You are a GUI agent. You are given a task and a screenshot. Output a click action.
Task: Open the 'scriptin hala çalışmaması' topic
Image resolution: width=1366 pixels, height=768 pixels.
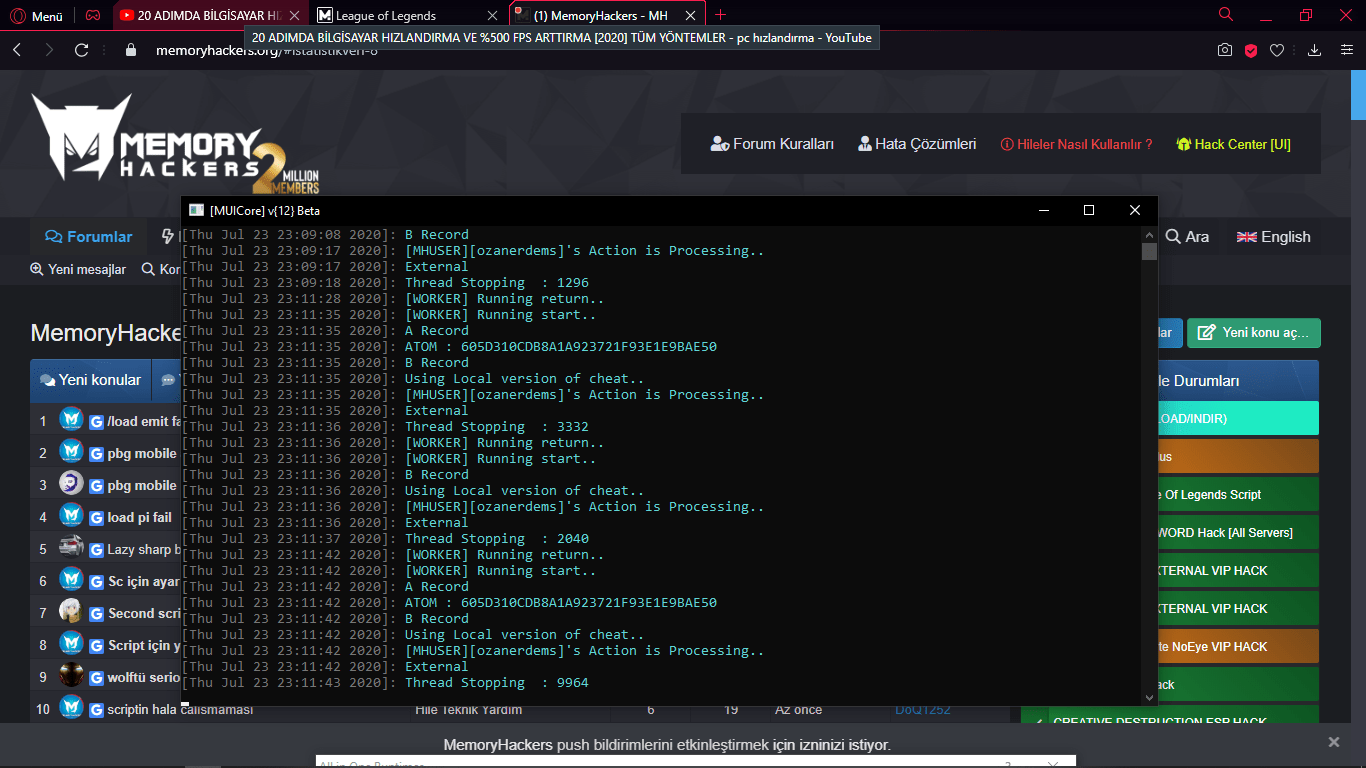[x=180, y=710]
